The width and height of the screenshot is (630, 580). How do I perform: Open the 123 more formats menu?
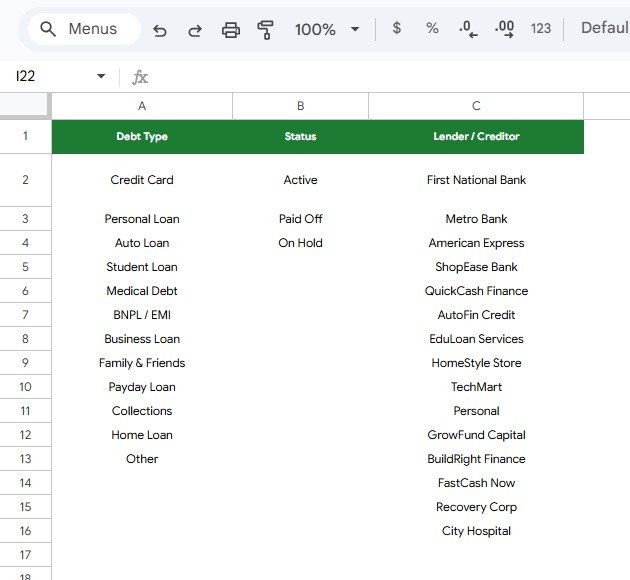(x=540, y=29)
